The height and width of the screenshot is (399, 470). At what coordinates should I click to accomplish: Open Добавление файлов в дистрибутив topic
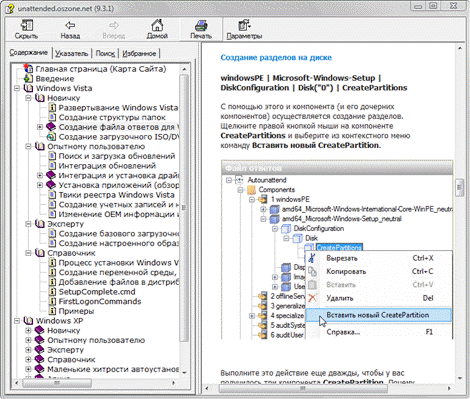pos(119,282)
